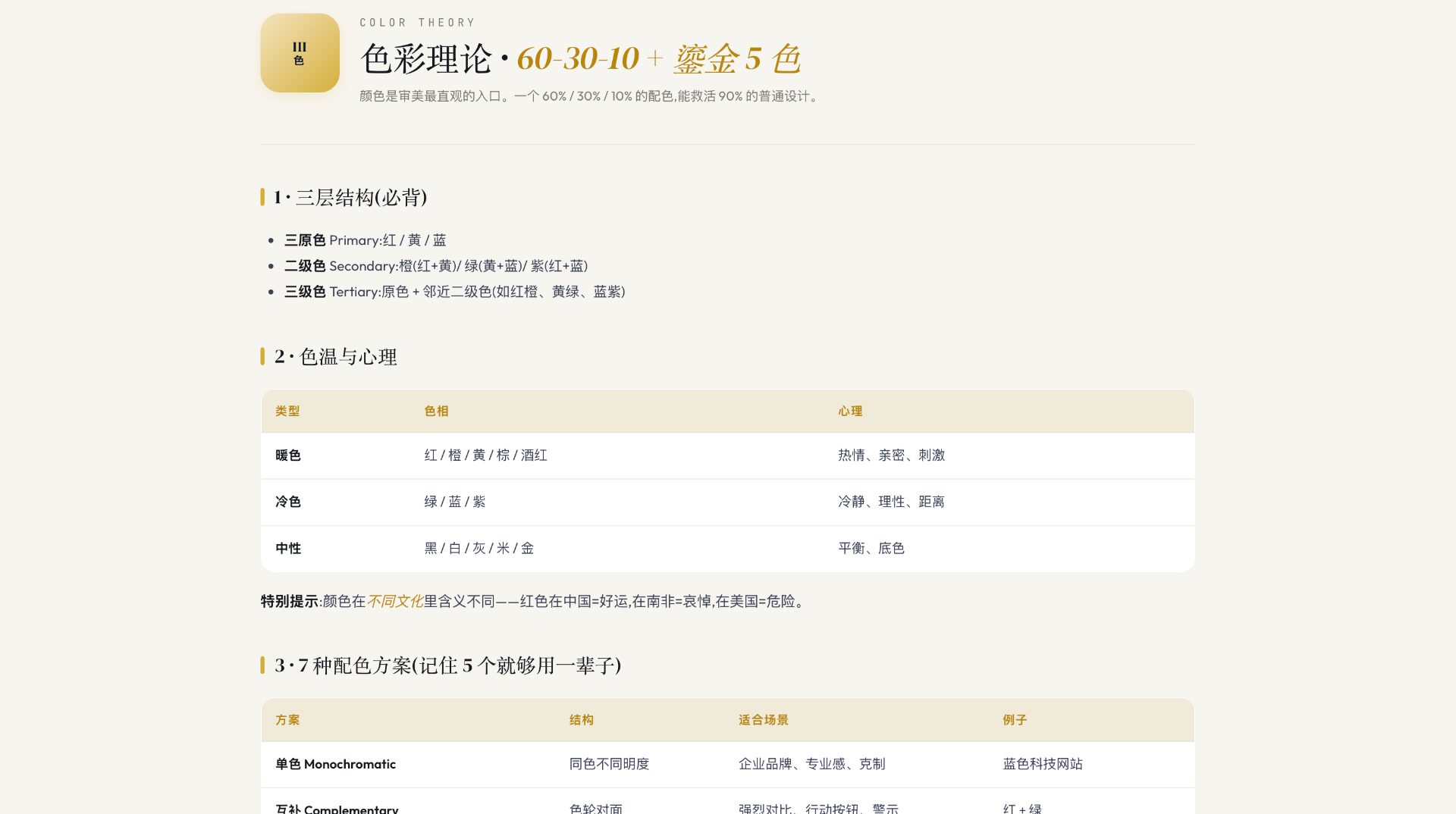Click the 二级色 Secondary bullet item
The width and height of the screenshot is (1456, 814).
point(436,266)
